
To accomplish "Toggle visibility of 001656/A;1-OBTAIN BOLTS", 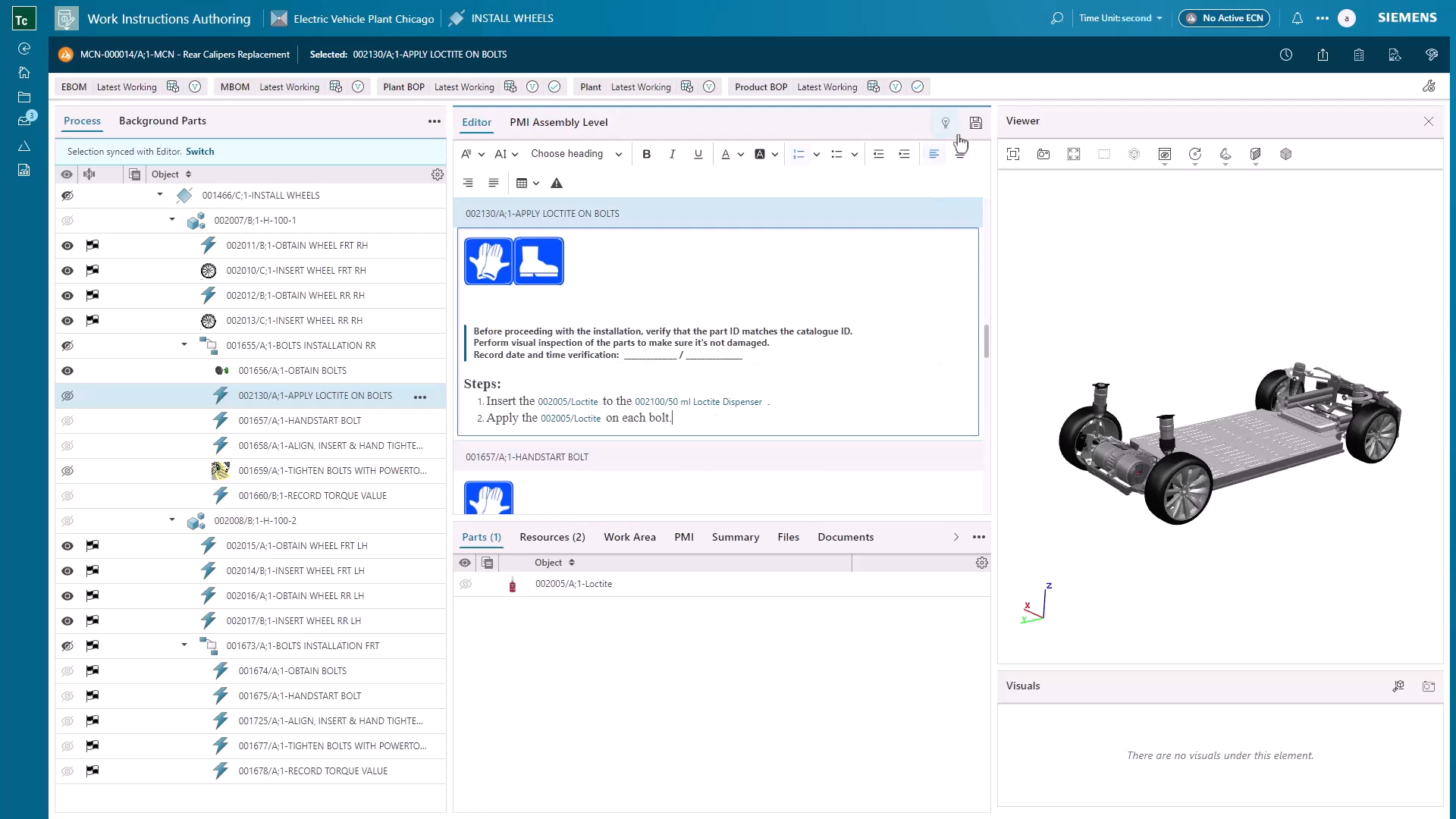I will (x=67, y=371).
